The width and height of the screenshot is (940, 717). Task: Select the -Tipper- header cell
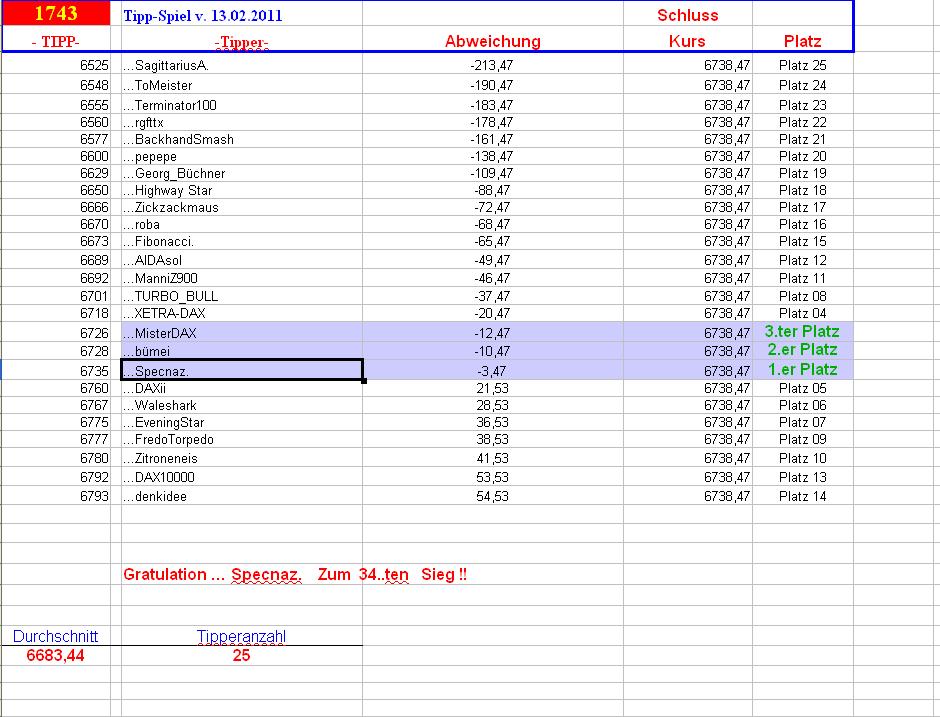click(x=242, y=41)
